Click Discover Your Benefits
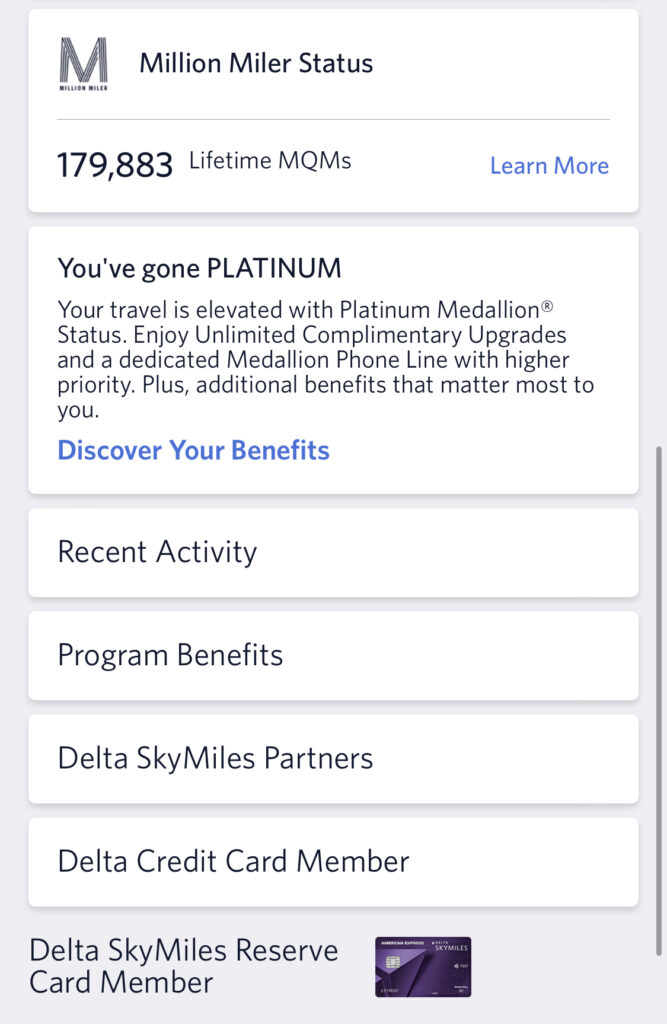667x1024 pixels. 193,451
